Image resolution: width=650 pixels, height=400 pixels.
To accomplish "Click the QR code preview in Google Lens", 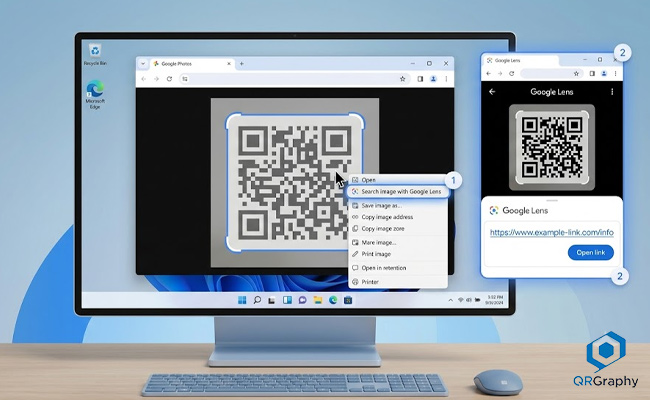I will pos(552,147).
